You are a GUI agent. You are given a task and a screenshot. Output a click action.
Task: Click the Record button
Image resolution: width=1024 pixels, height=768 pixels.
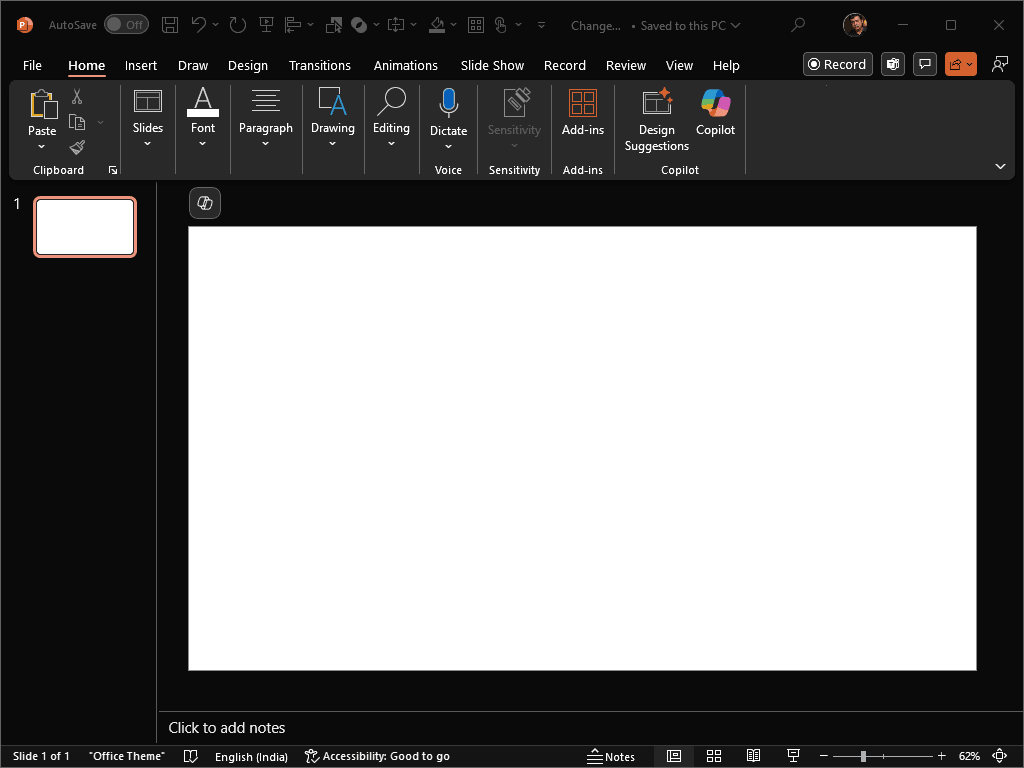click(837, 64)
